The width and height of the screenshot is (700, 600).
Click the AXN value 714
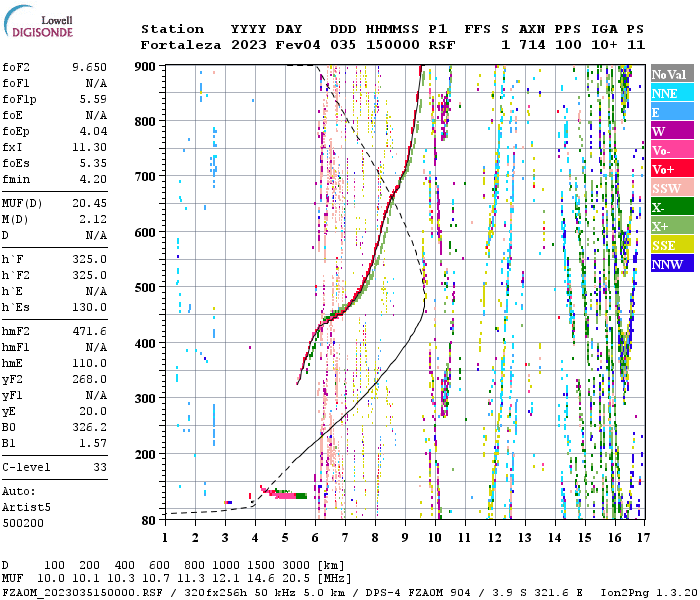[532, 45]
